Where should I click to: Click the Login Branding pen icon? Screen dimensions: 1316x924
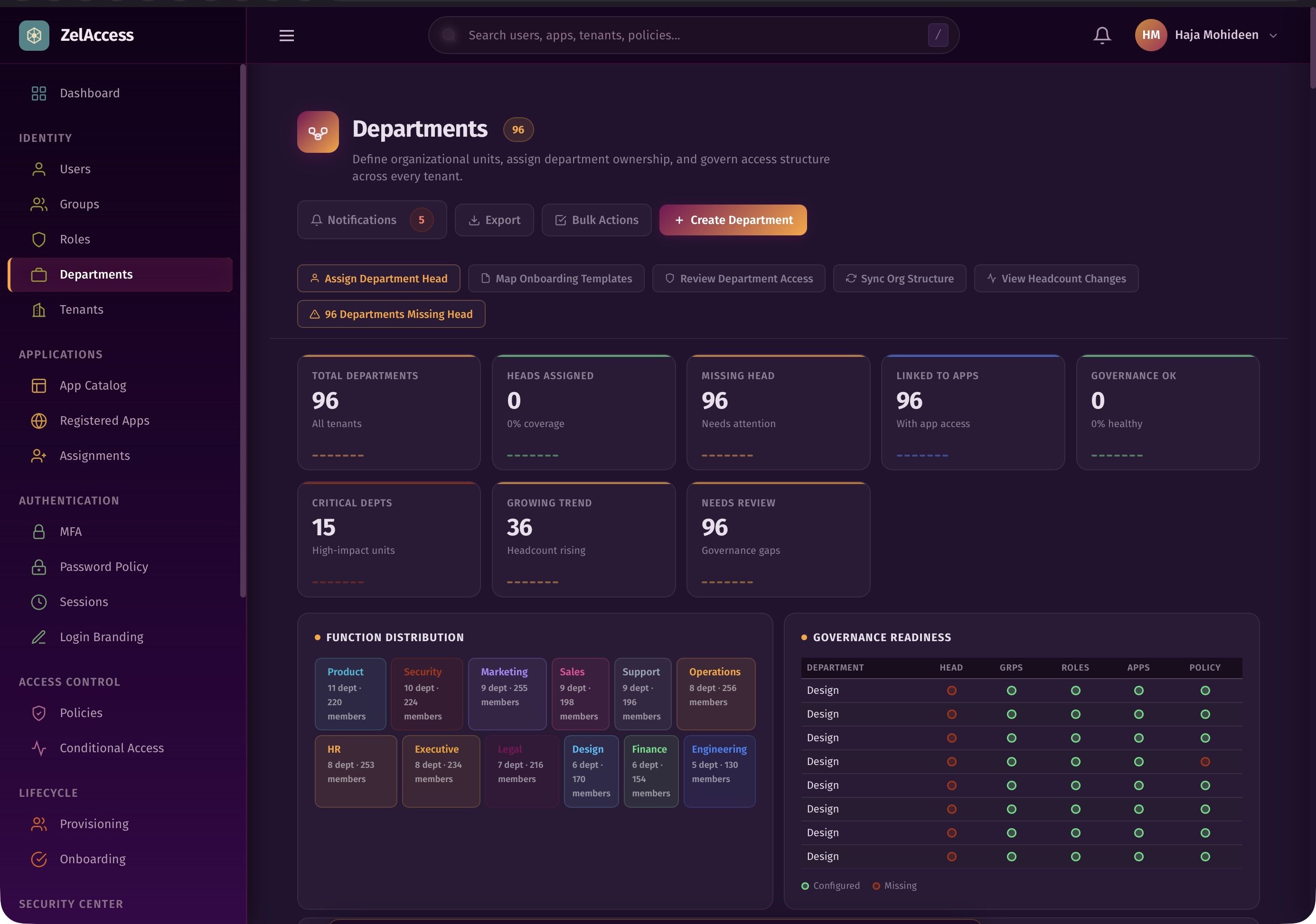click(x=38, y=636)
